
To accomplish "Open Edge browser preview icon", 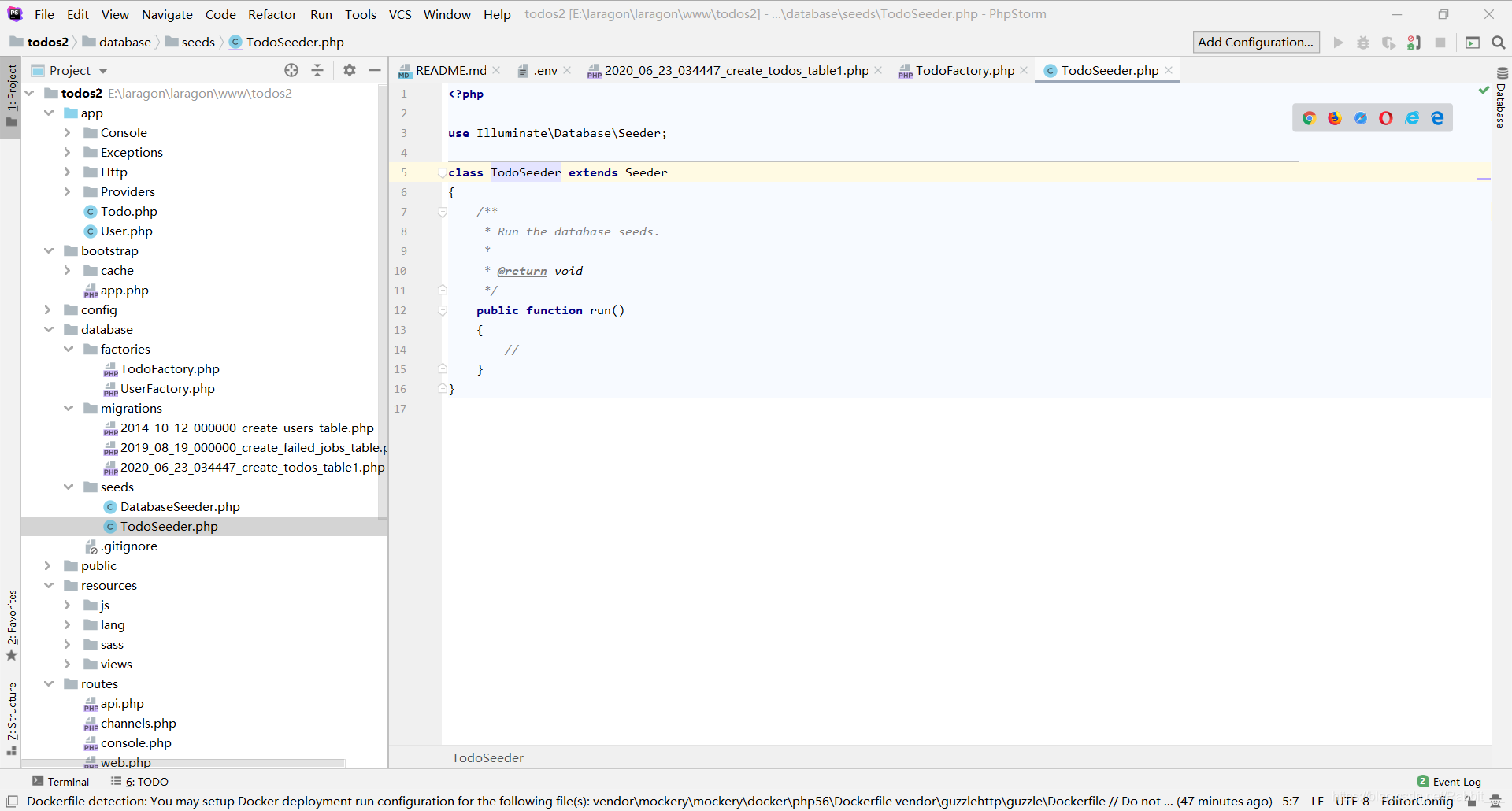I will pyautogui.click(x=1438, y=118).
